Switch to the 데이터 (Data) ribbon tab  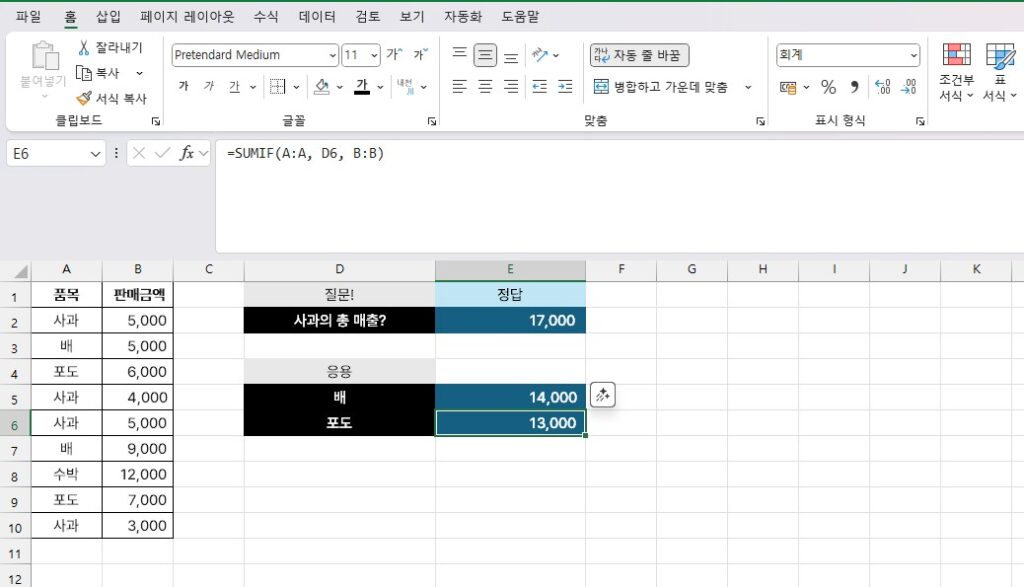tap(317, 17)
